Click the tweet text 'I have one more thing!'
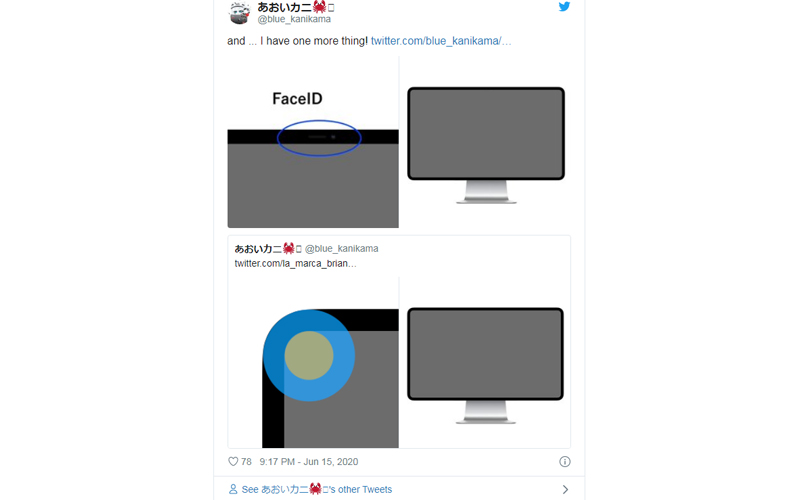799x500 pixels. click(314, 41)
